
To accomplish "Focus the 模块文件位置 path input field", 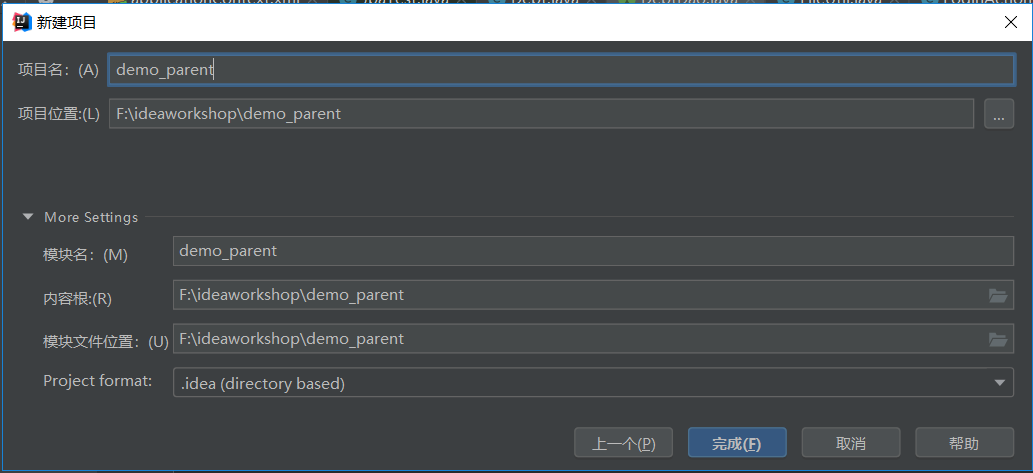I will tap(593, 339).
